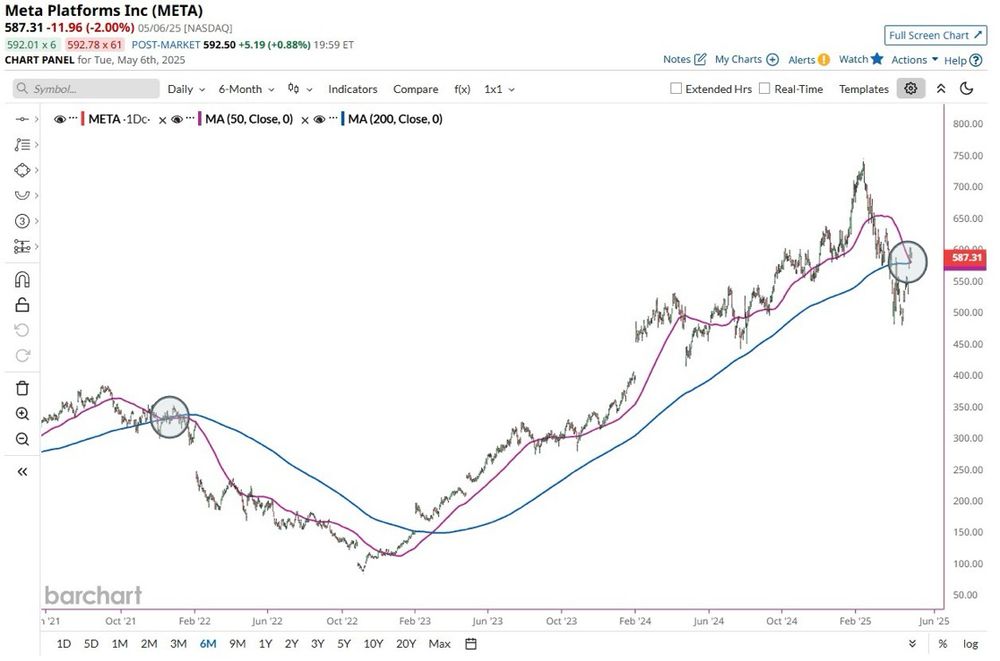Open the 1x1 grid layout dropdown

point(499,89)
